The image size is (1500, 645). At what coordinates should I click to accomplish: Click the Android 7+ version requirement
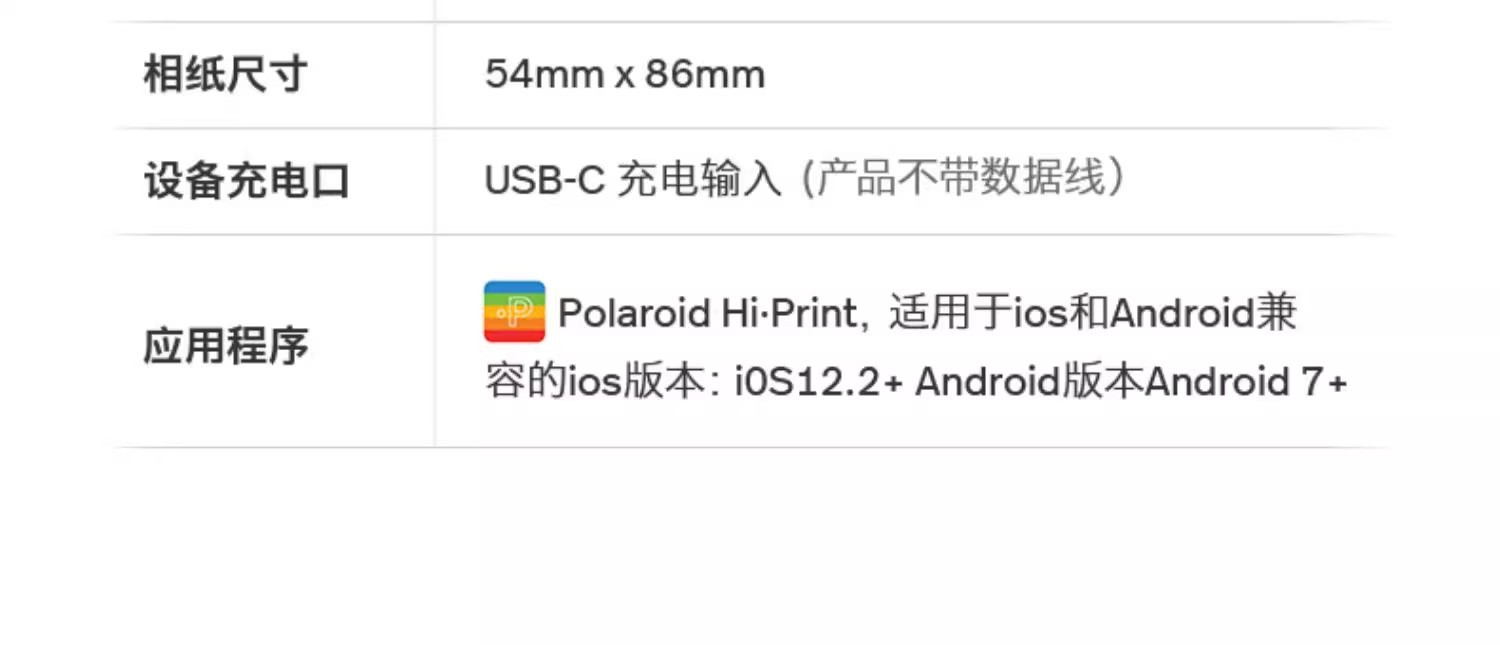coord(1246,382)
